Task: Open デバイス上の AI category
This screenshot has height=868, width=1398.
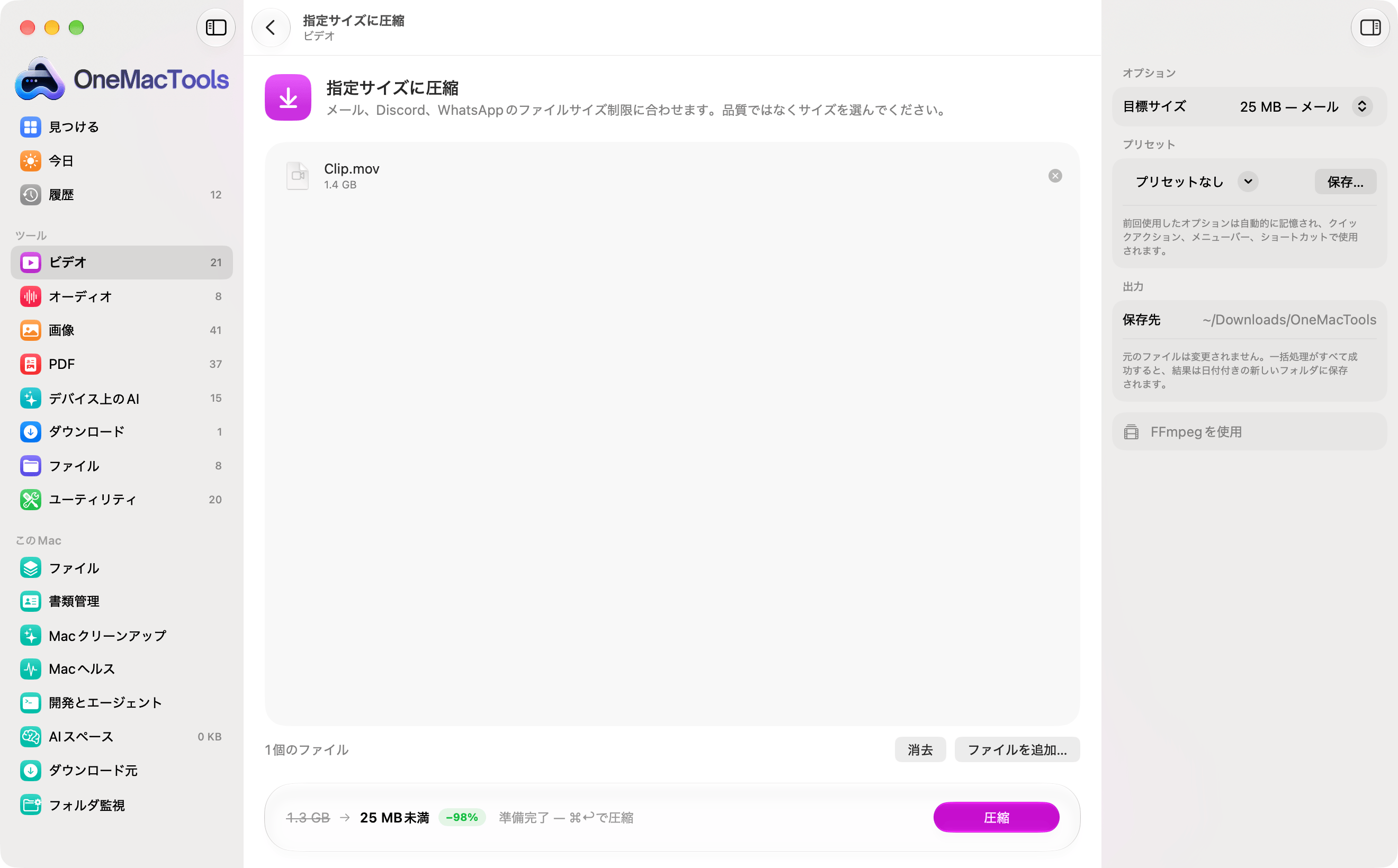Action: point(121,398)
